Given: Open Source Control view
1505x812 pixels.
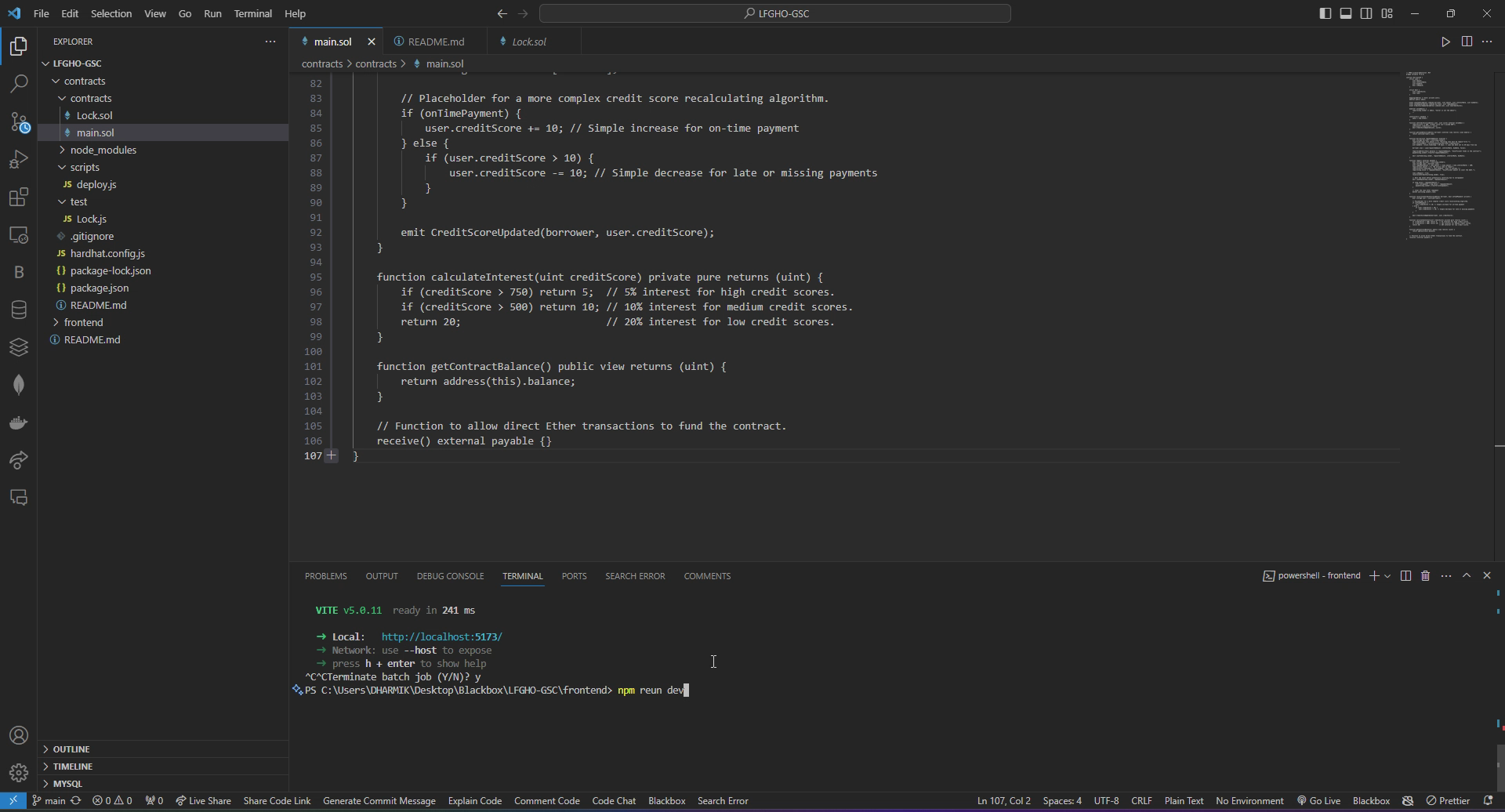Looking at the screenshot, I should (x=19, y=121).
